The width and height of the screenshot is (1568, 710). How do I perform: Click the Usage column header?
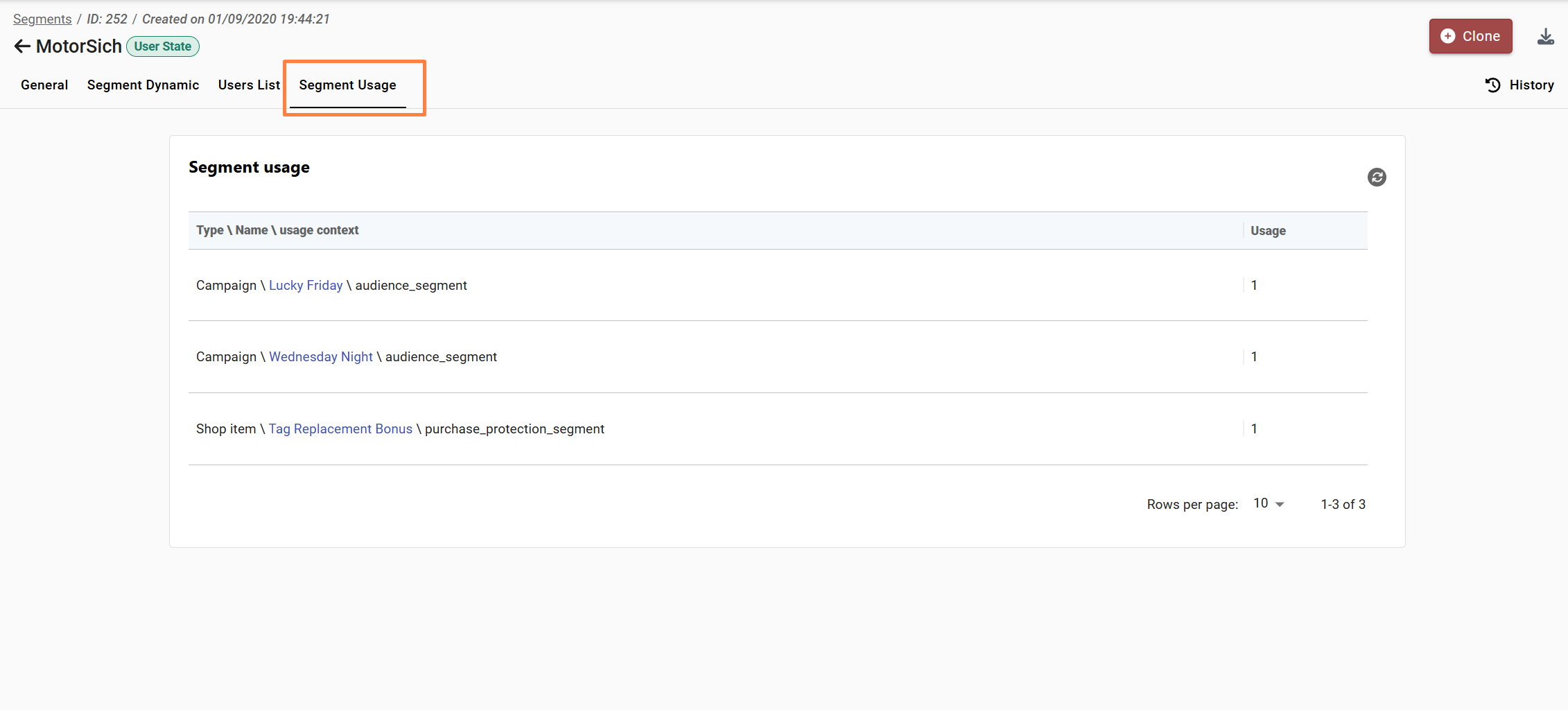click(1268, 231)
